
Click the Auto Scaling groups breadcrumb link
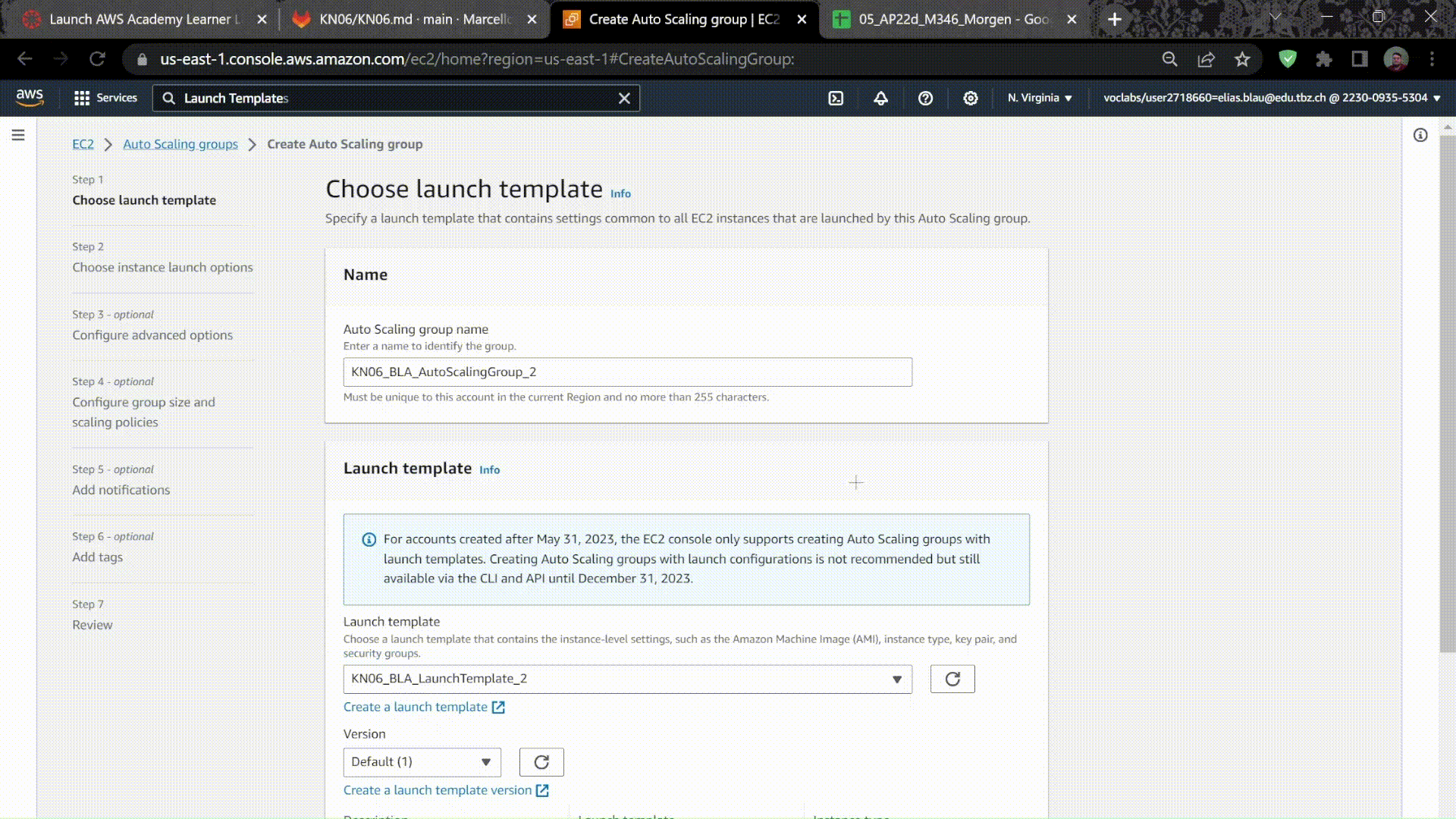180,143
